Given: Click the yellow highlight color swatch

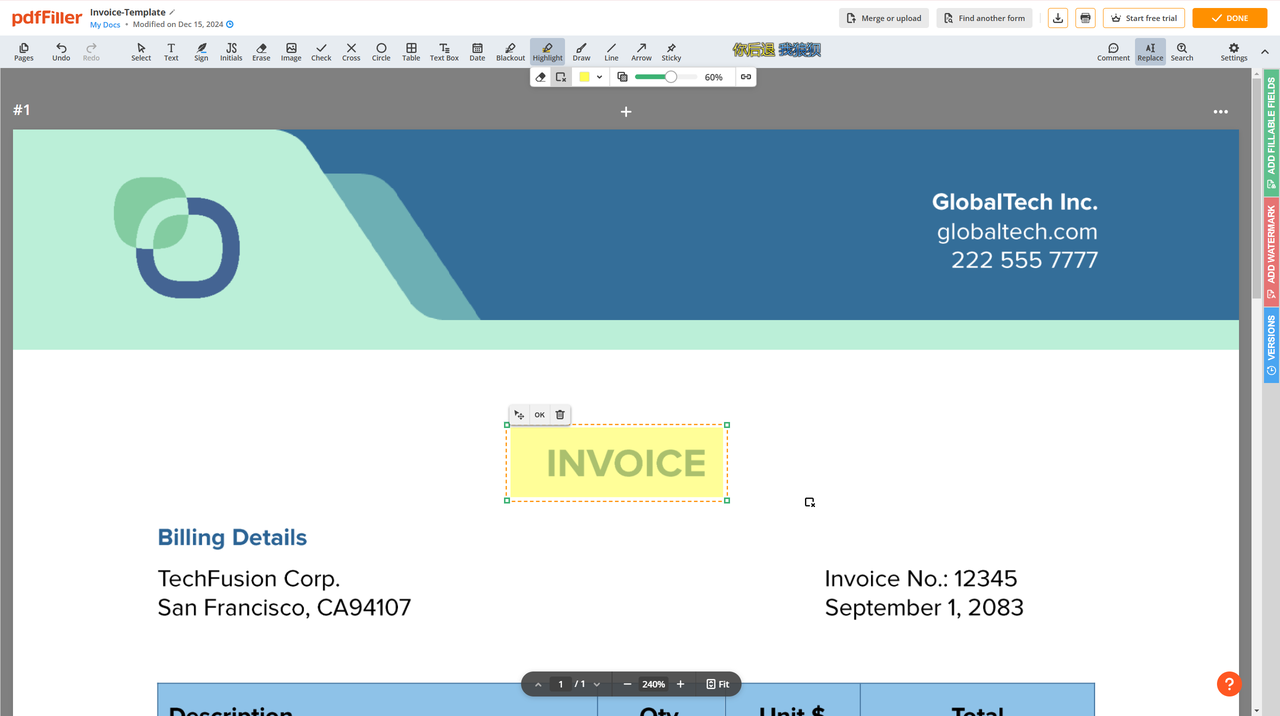Looking at the screenshot, I should click(584, 77).
